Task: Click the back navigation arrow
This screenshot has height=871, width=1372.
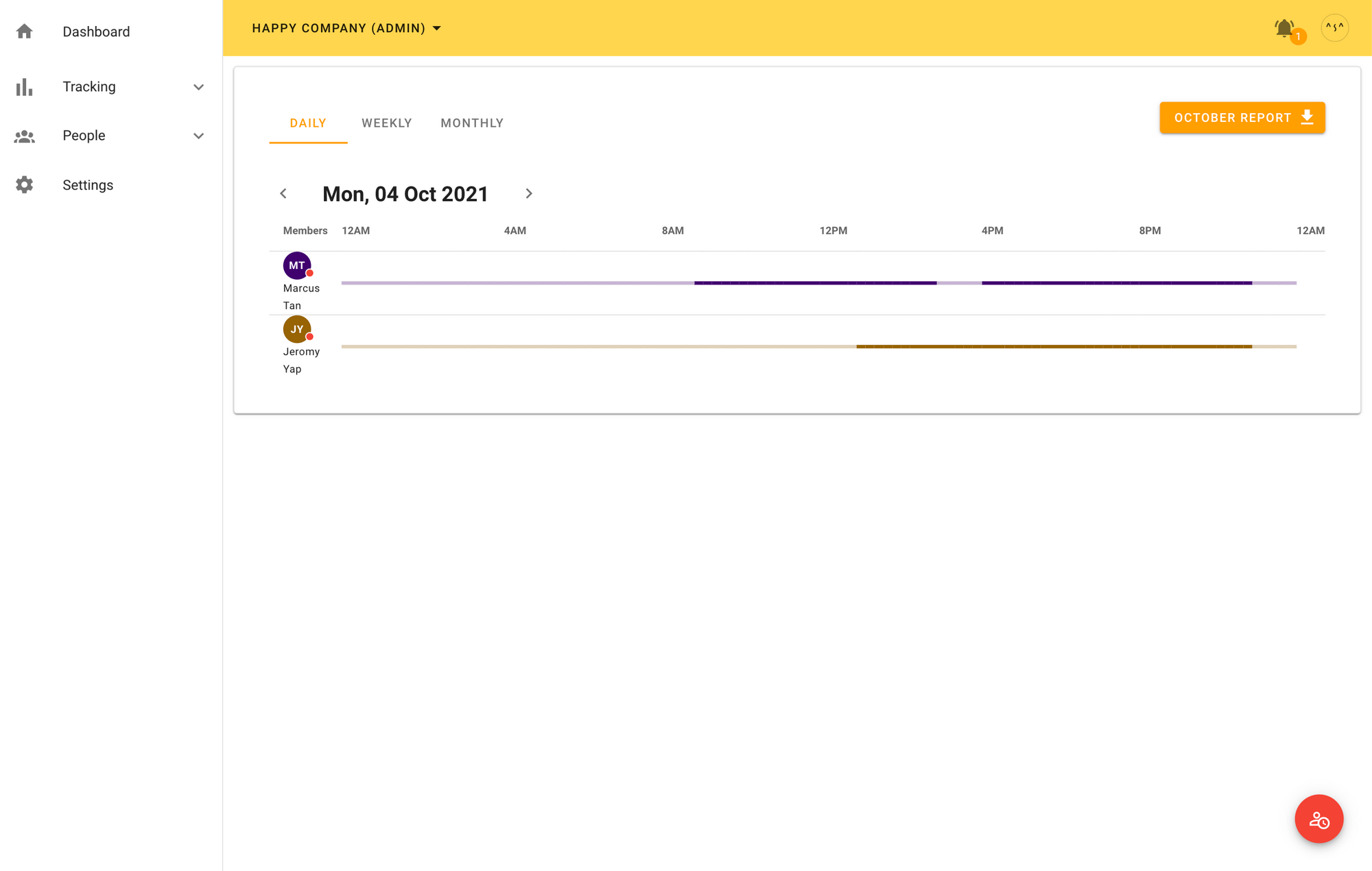Action: pos(283,194)
